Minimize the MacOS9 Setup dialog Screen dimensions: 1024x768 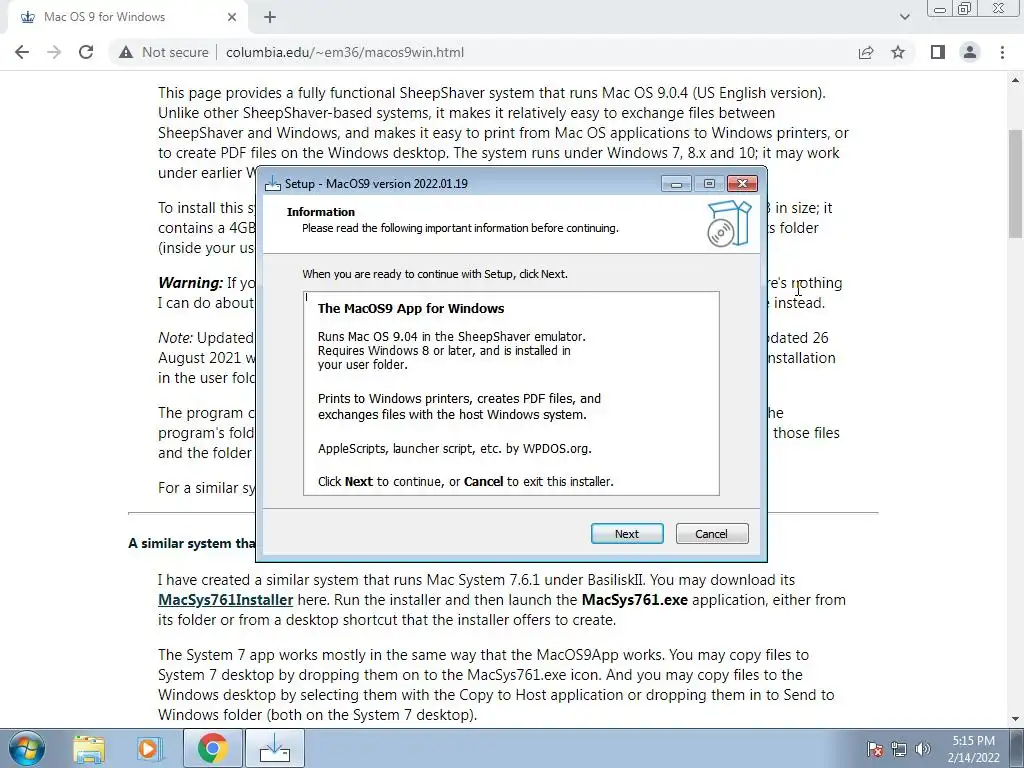click(676, 184)
